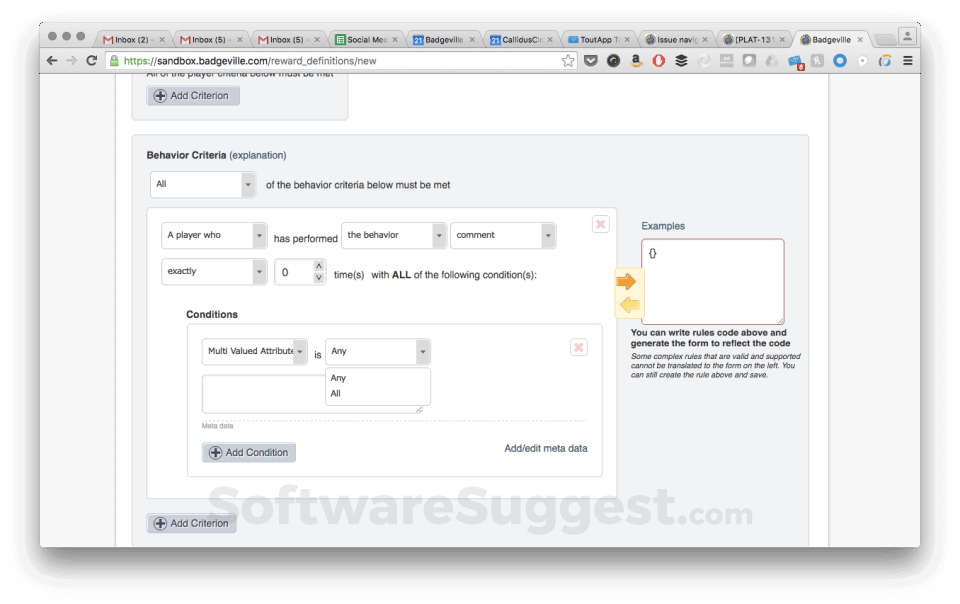Open the Amazon extension icon
Viewport: 960px width, 604px height.
pos(636,61)
